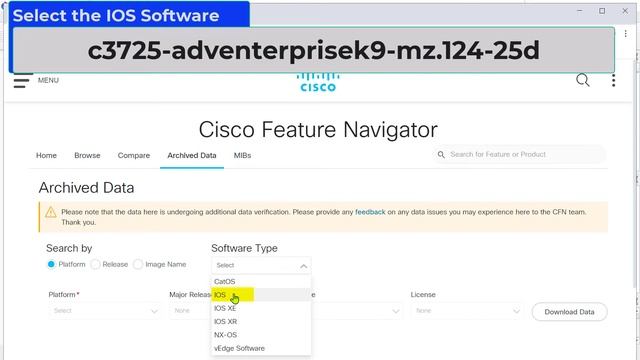Switch to the Browse tab
This screenshot has height=360, width=640.
pos(87,156)
